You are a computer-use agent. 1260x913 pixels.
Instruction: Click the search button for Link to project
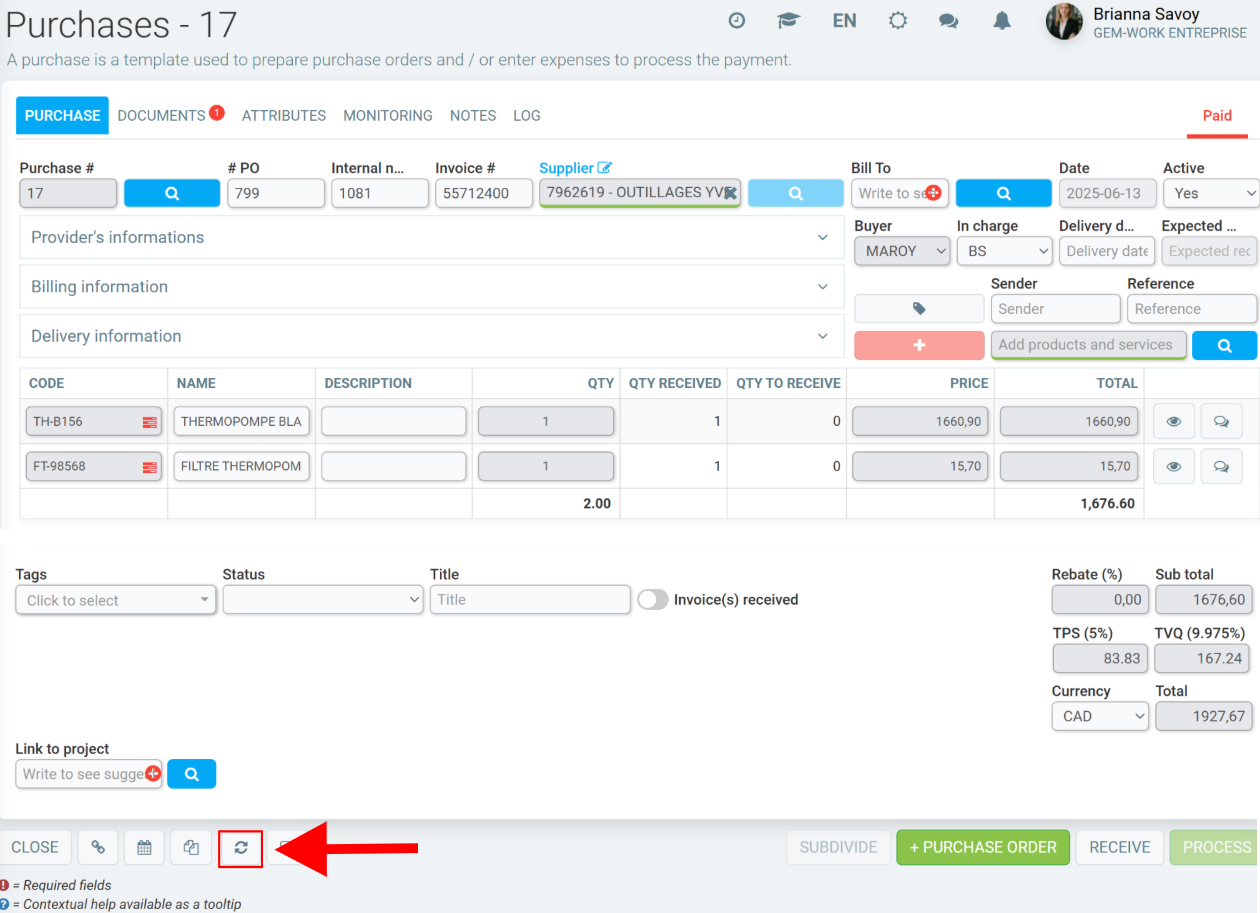191,774
